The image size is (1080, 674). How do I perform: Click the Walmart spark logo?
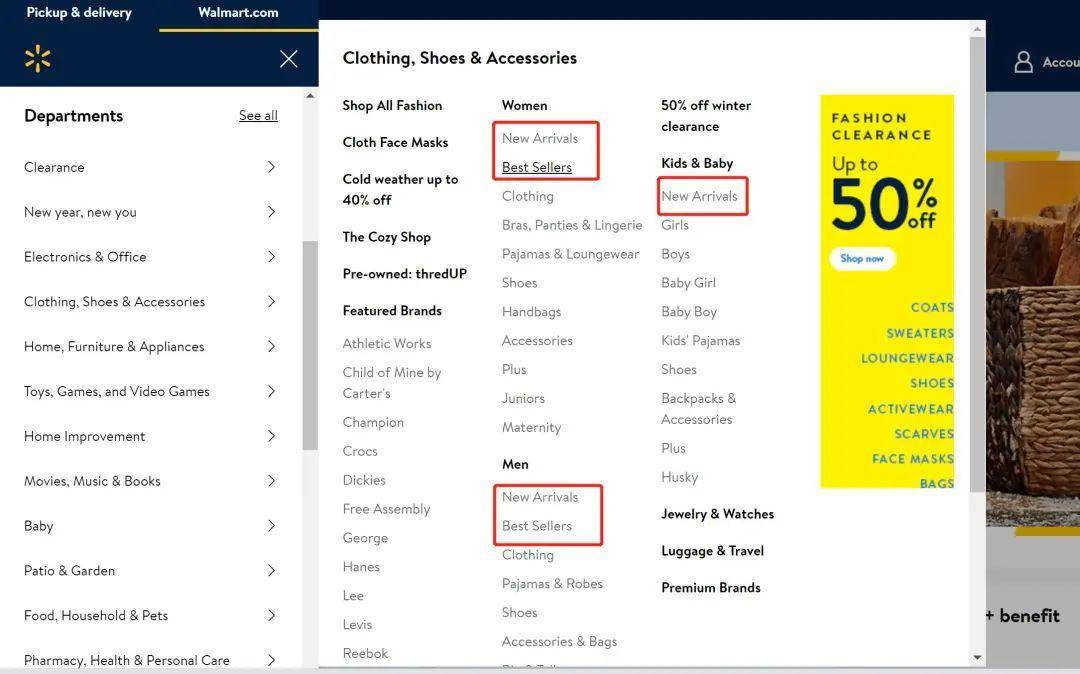(37, 59)
